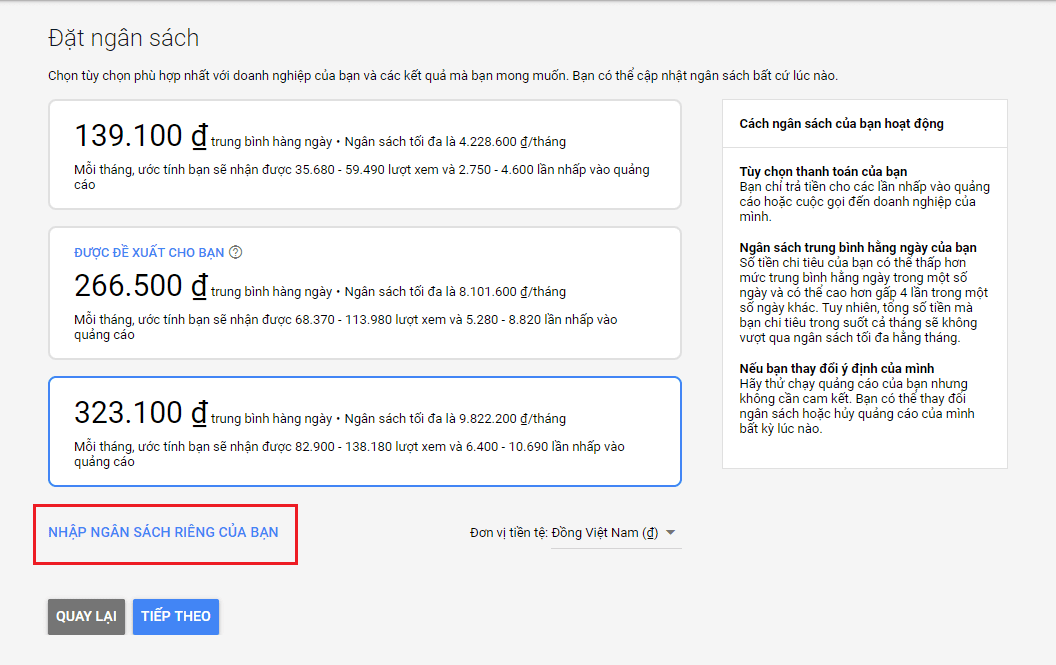Click the Nếu bạn thay đổi ý định heading
This screenshot has height=665, width=1056.
click(x=836, y=369)
